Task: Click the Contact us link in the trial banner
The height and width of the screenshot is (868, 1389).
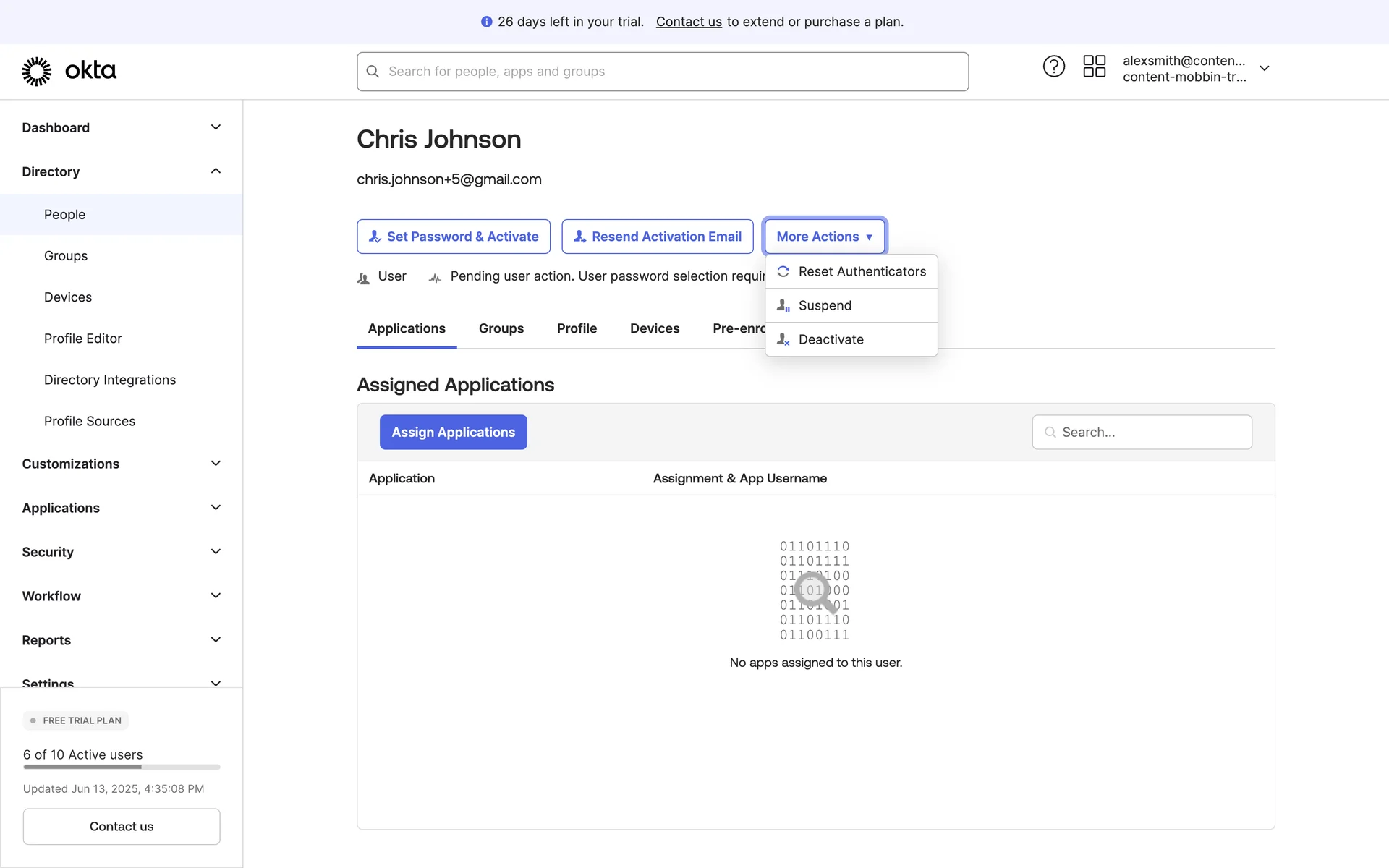Action: [688, 22]
